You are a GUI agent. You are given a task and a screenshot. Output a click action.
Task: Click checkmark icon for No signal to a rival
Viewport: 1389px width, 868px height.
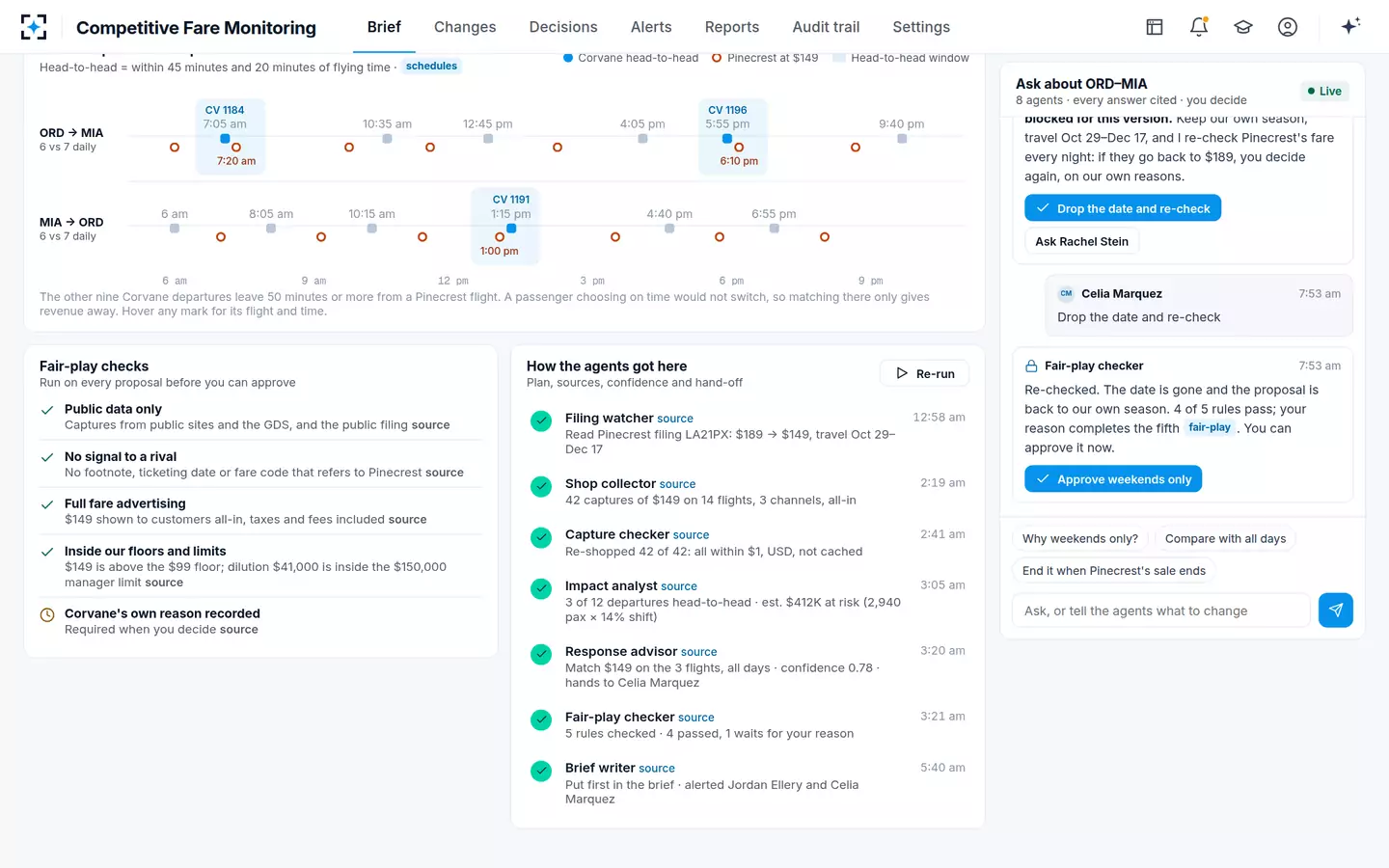tap(47, 457)
